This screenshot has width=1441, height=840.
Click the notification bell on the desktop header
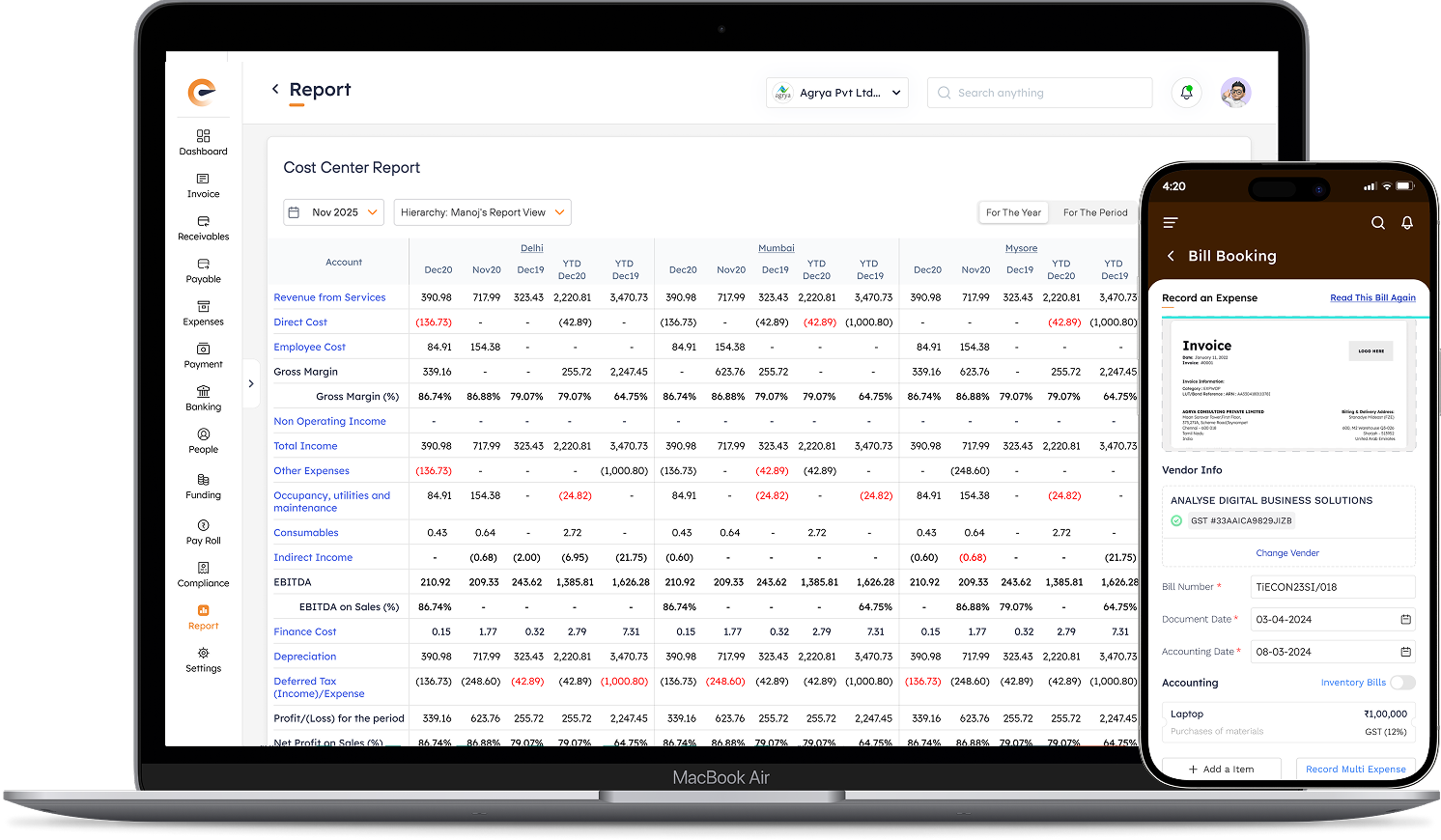coord(1186,93)
